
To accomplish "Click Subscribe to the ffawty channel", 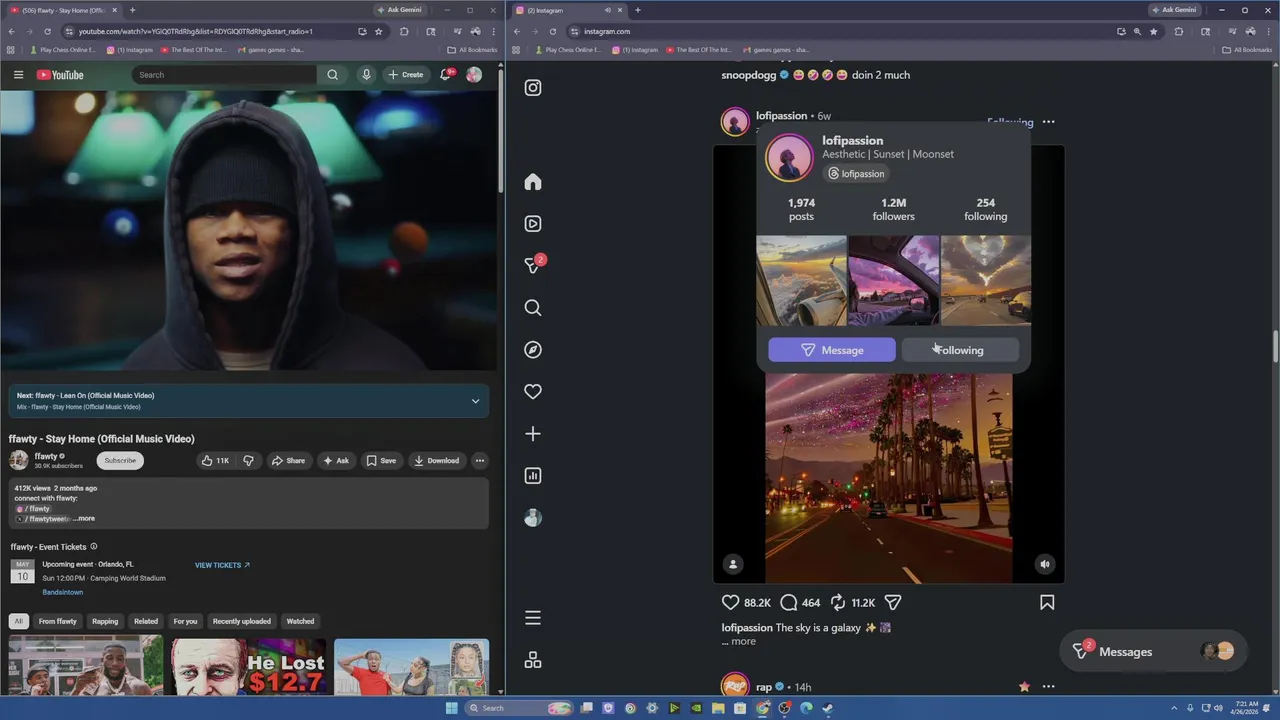I will click(120, 461).
